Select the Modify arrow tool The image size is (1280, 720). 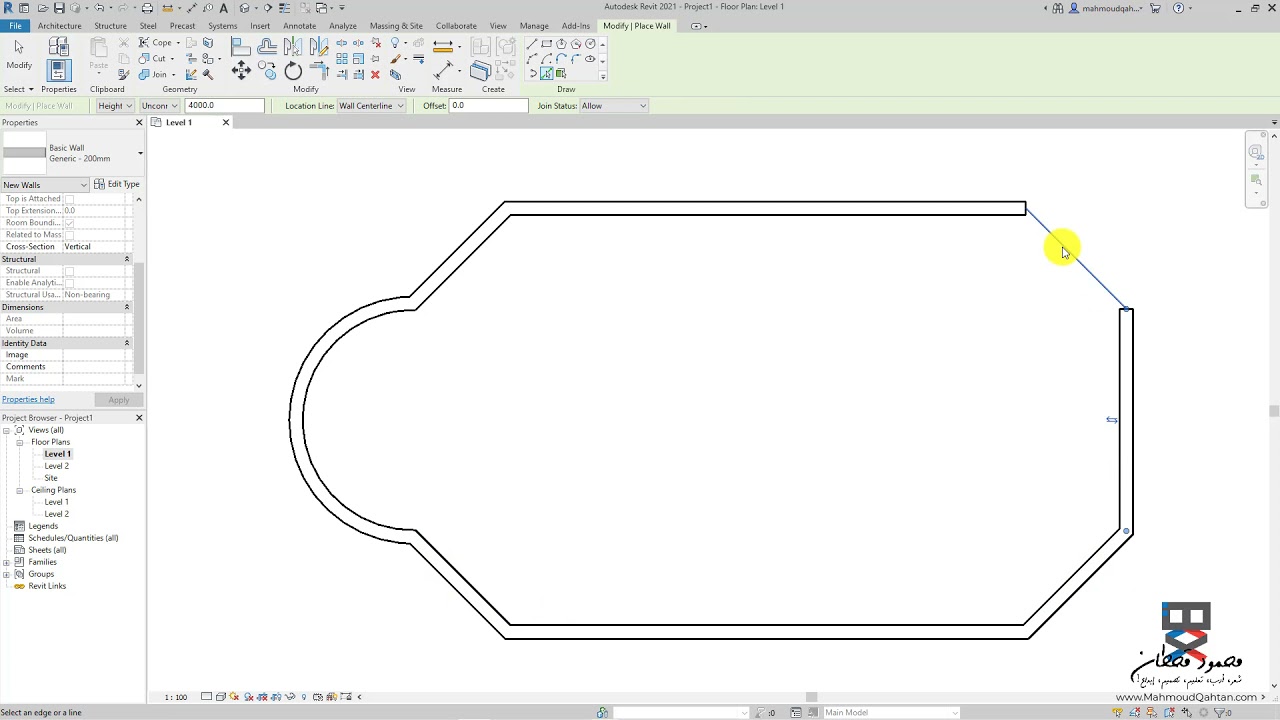[19, 48]
